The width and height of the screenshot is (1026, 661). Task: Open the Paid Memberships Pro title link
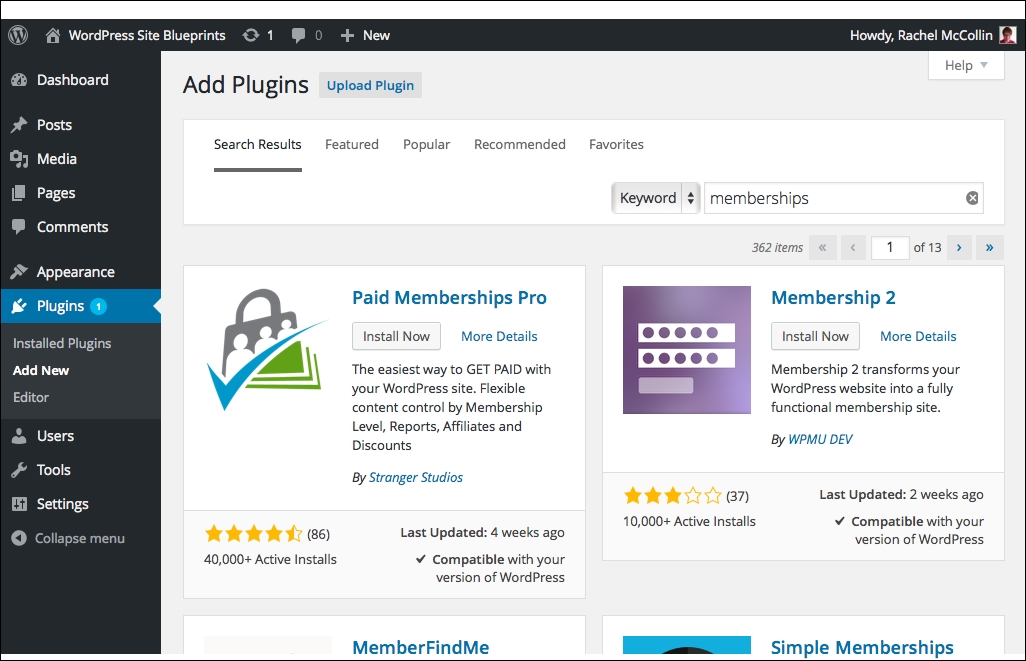click(x=450, y=298)
